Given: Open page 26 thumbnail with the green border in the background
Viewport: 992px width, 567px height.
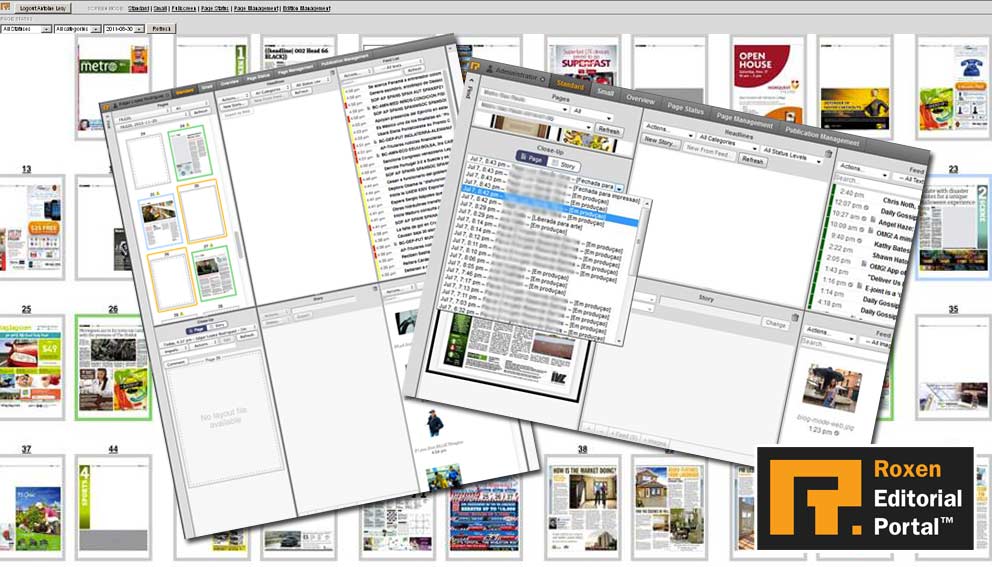Looking at the screenshot, I should [112, 367].
